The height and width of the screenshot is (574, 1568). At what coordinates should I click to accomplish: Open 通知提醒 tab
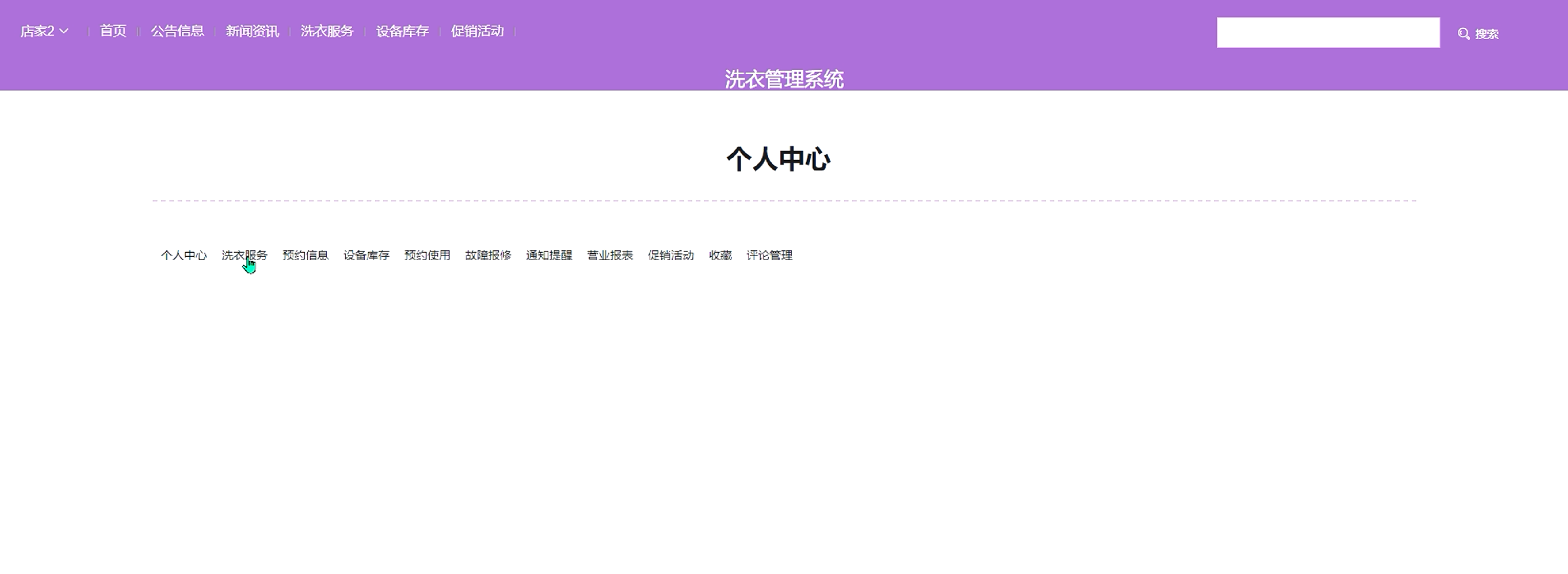point(548,255)
